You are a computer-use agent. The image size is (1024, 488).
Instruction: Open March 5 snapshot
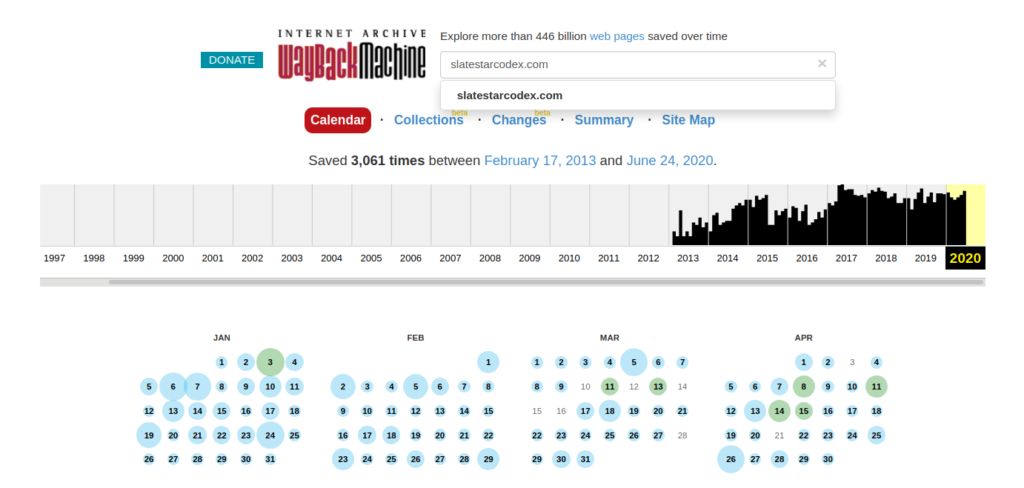tap(633, 362)
